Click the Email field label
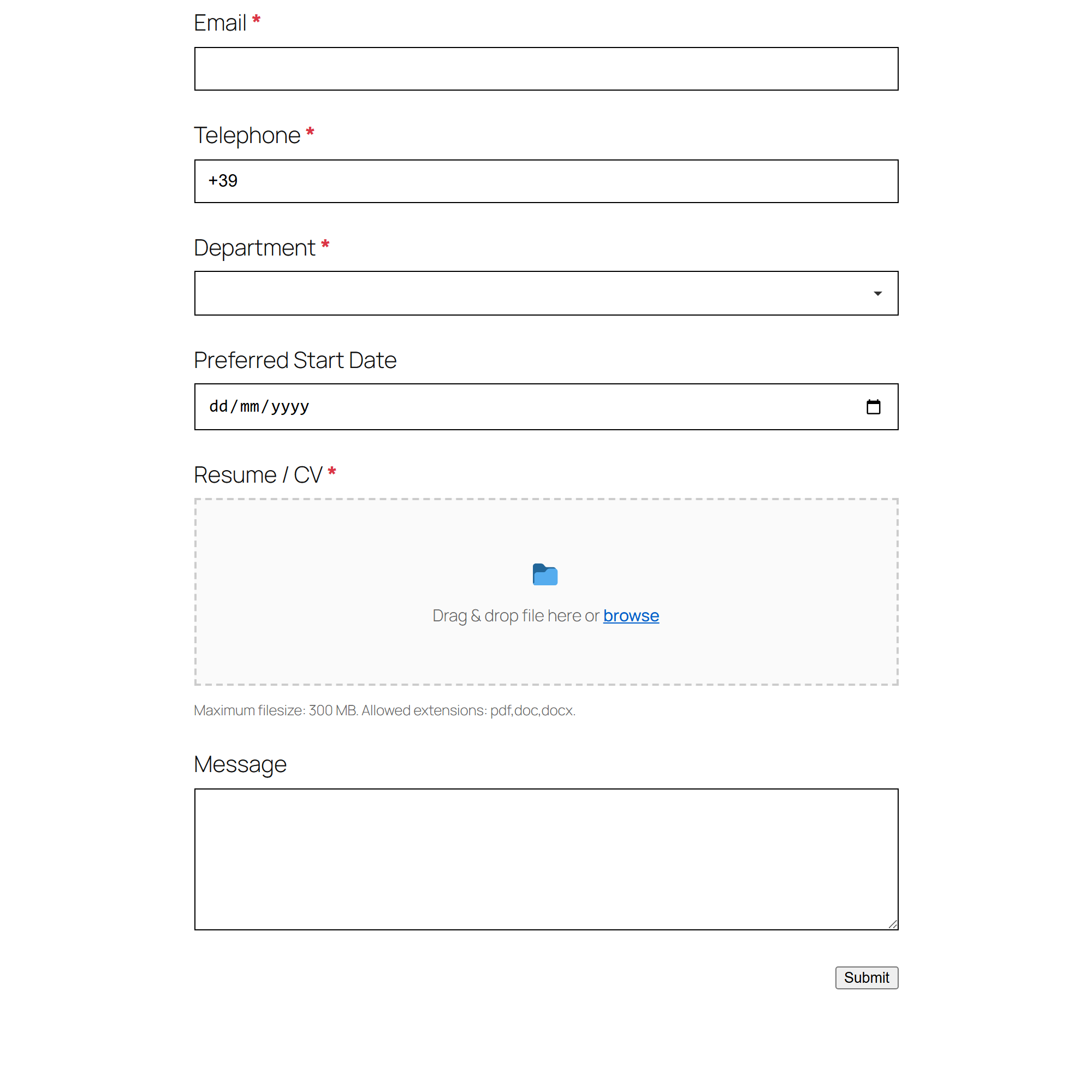The image size is (1092, 1092). pyautogui.click(x=220, y=23)
